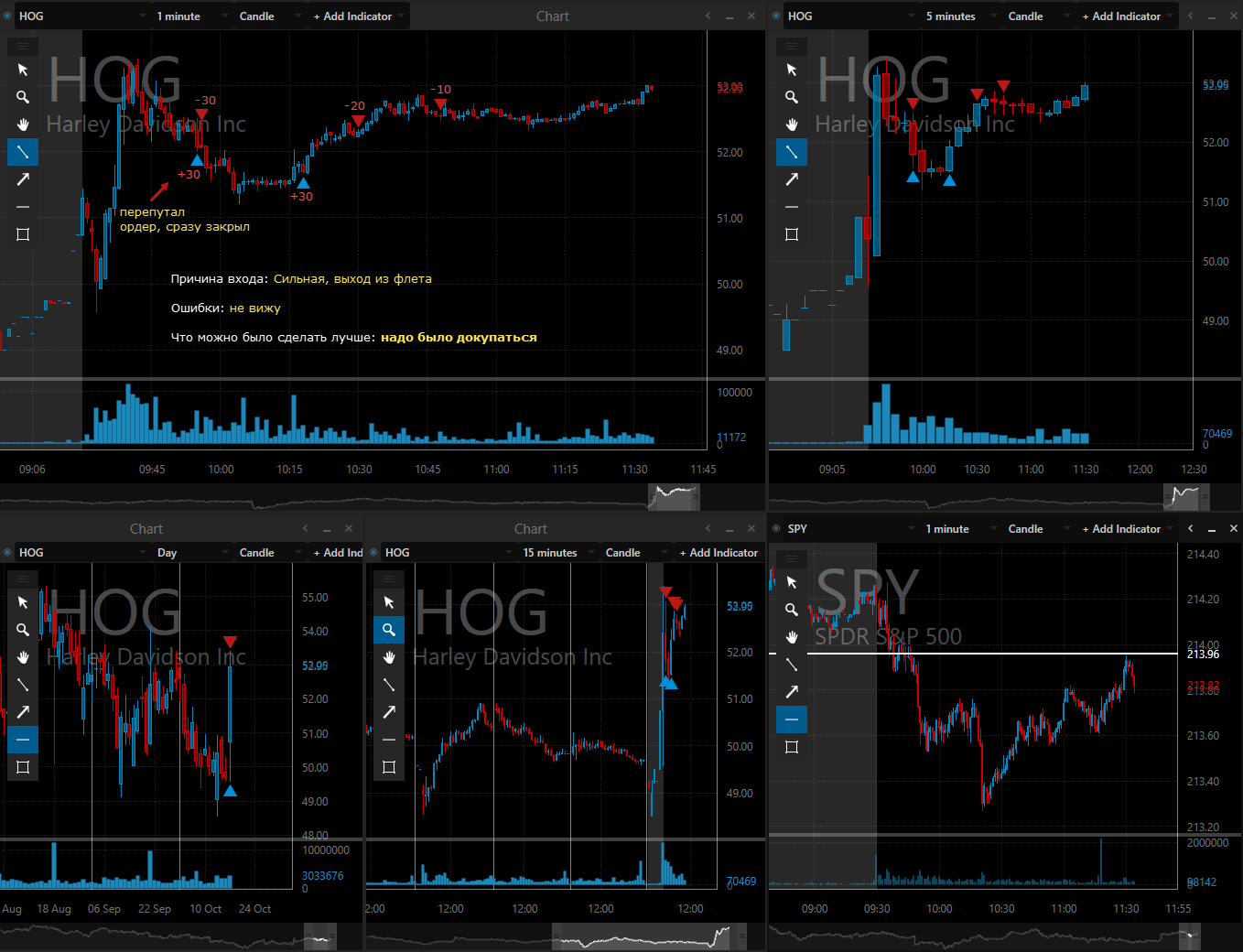This screenshot has width=1243, height=952.
Task: Select arrow tool in HOG 15 minutes chart
Action: point(389,712)
